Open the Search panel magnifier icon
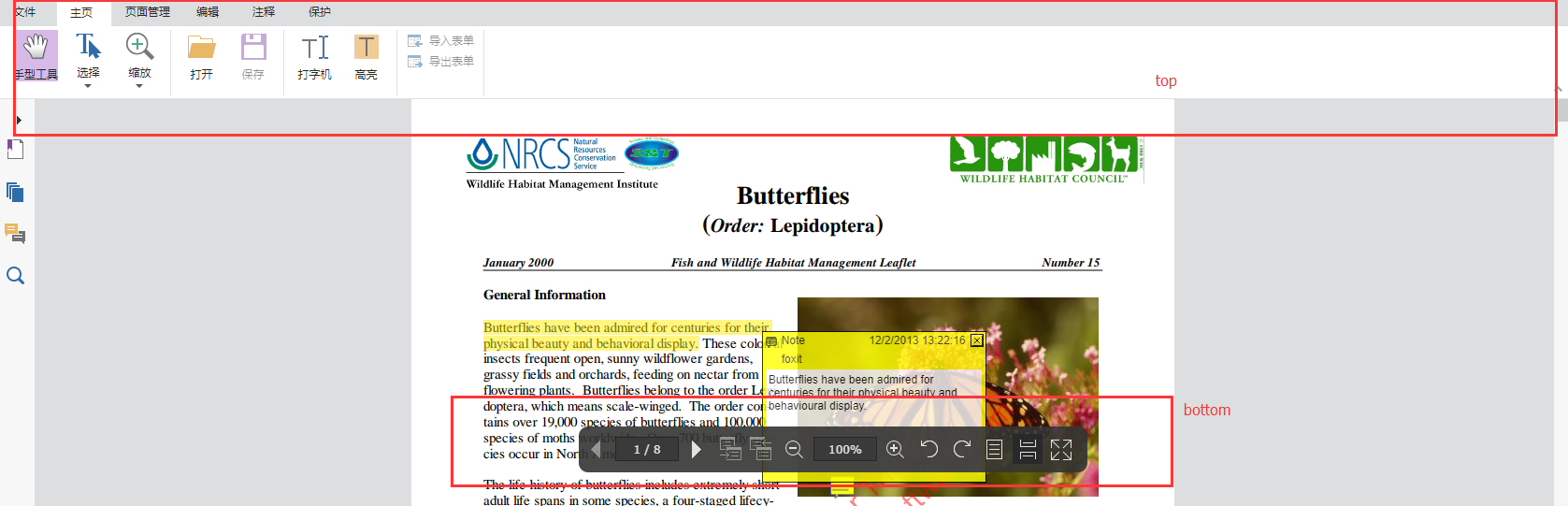 (15, 276)
